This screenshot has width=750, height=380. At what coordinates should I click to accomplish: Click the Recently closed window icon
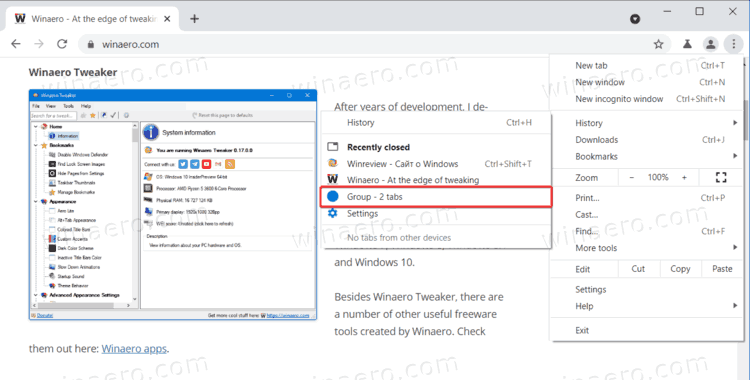[332, 146]
